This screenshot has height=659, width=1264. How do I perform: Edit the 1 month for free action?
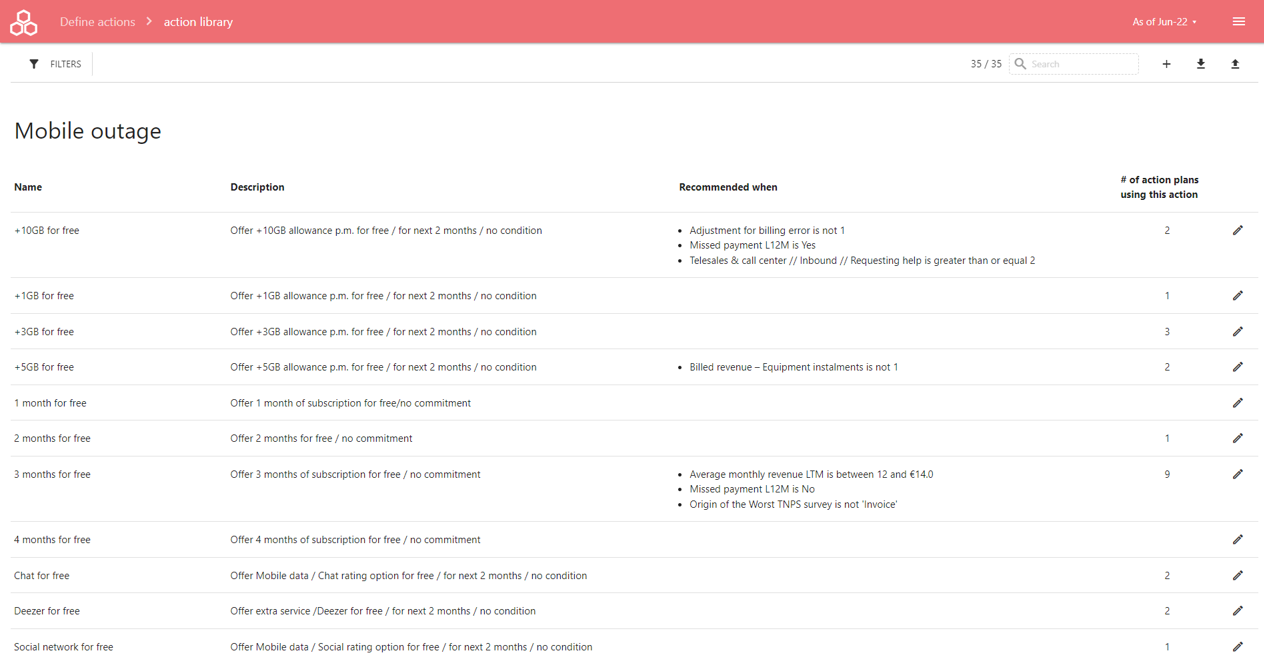tap(1238, 403)
